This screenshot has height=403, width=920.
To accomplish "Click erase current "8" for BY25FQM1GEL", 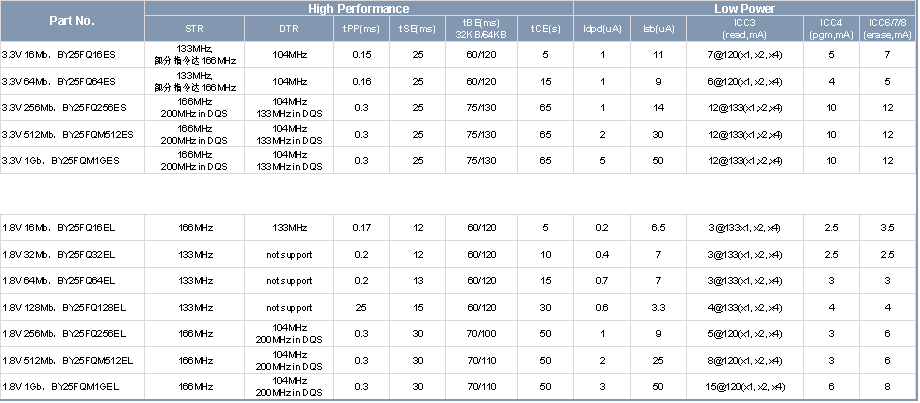I will click(887, 387).
